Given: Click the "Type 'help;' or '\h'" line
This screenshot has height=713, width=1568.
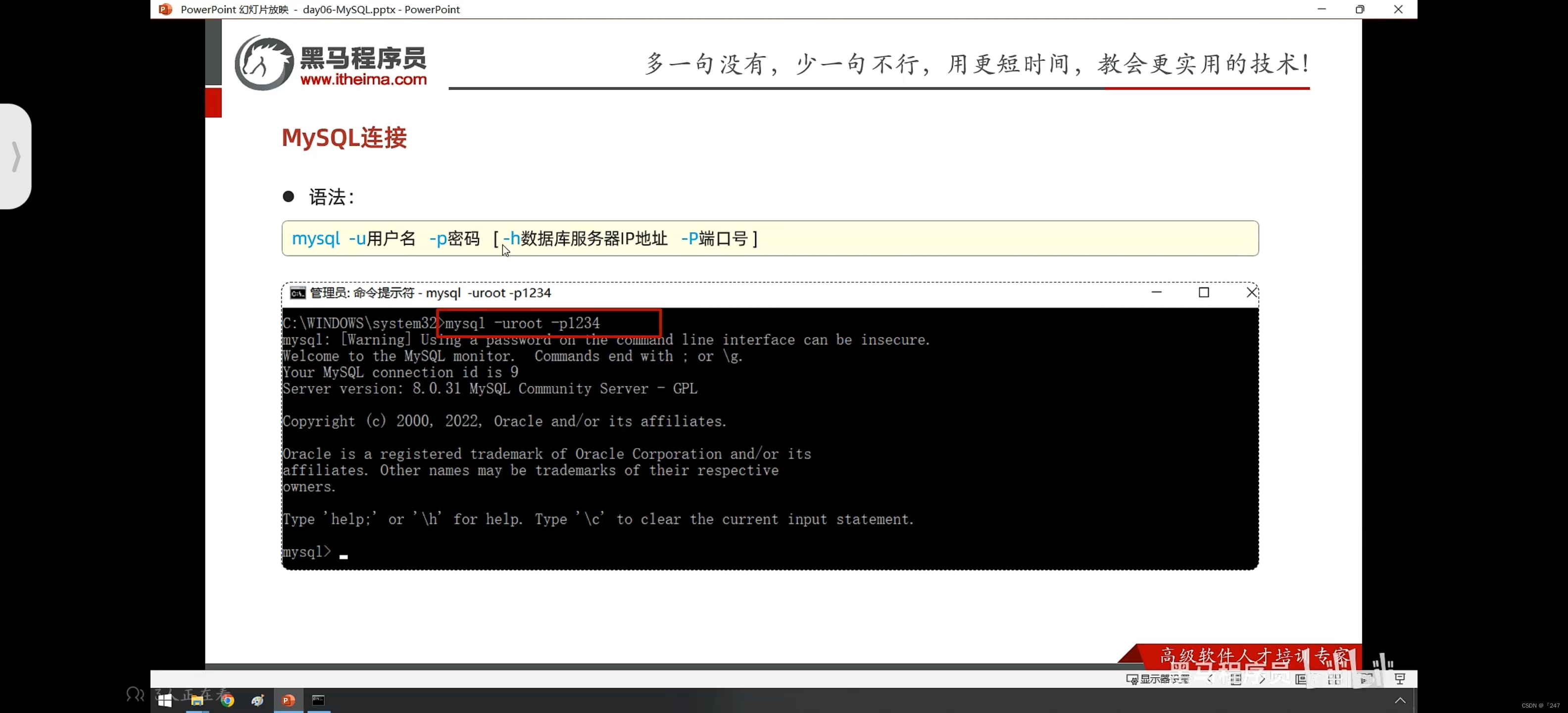Looking at the screenshot, I should click(x=598, y=519).
